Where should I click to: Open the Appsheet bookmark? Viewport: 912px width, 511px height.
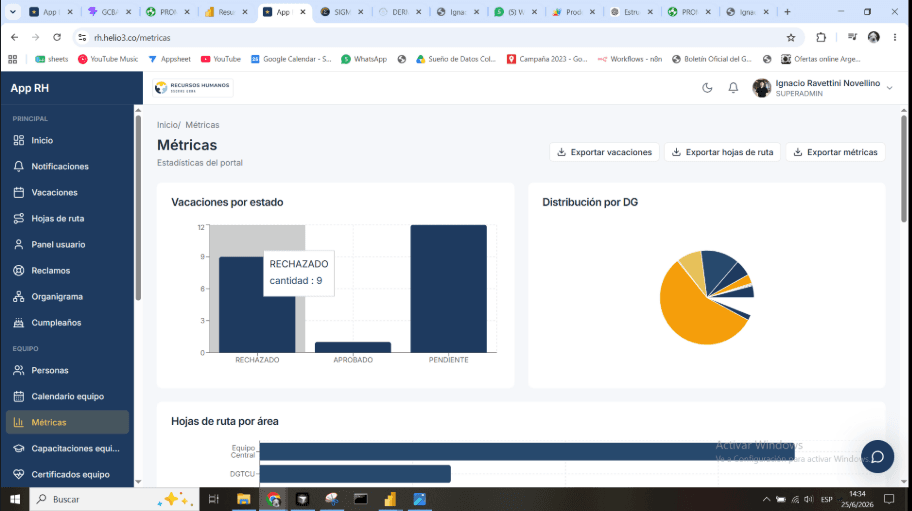pyautogui.click(x=169, y=59)
